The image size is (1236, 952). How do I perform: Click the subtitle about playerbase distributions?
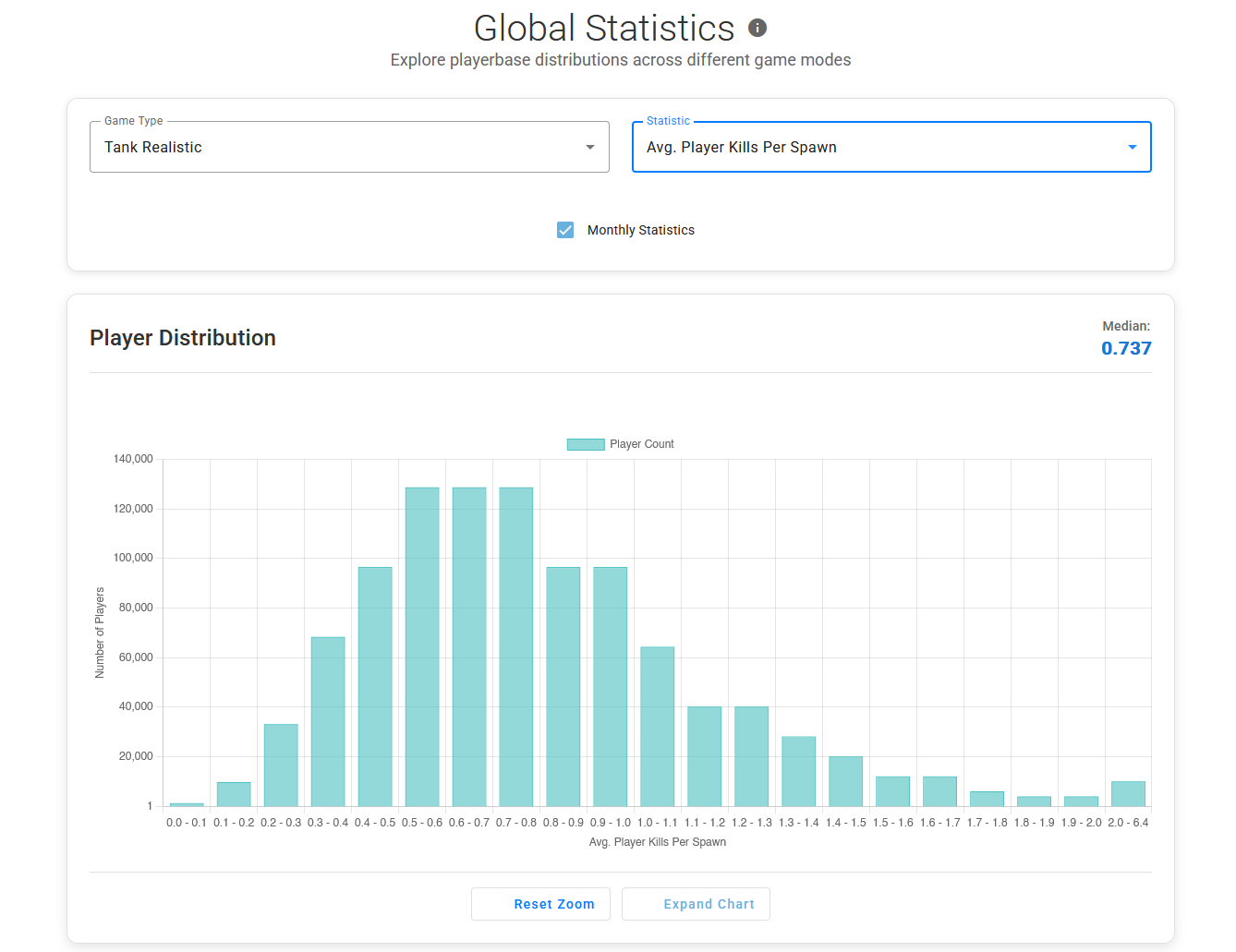[x=621, y=60]
